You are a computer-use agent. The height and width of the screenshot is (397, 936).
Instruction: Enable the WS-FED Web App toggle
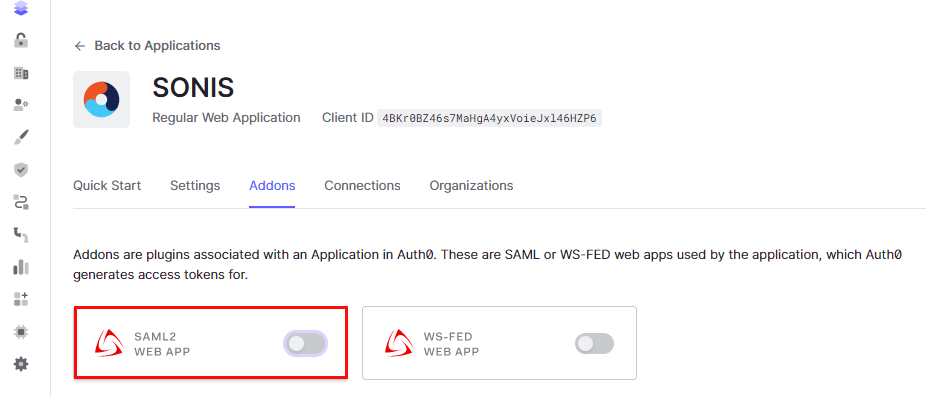pos(594,343)
